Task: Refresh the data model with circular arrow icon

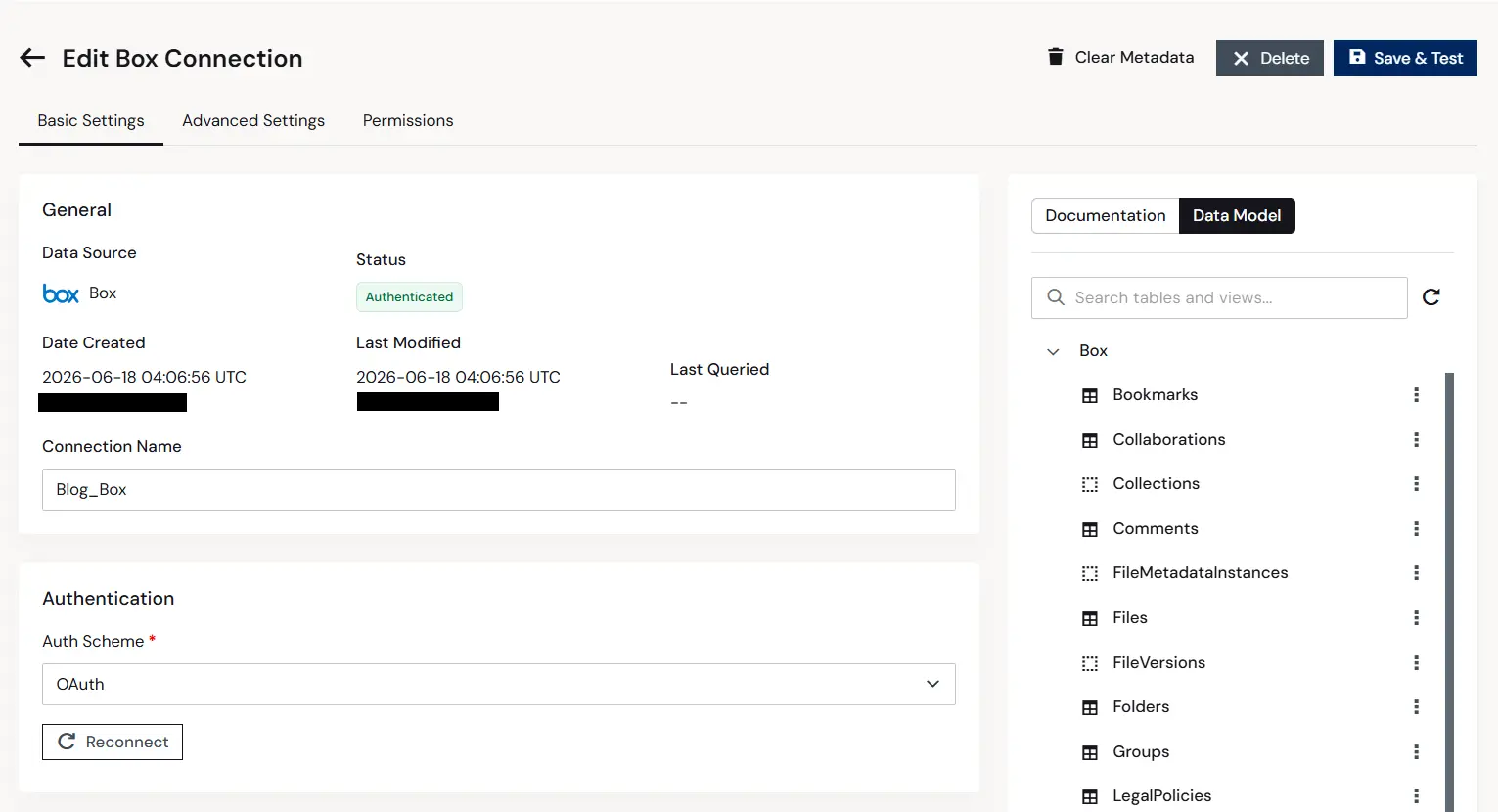Action: point(1430,297)
